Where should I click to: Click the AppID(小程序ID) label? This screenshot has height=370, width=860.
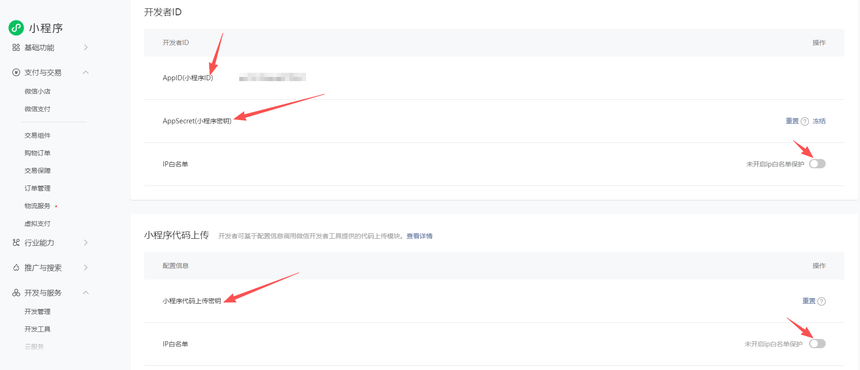click(188, 78)
